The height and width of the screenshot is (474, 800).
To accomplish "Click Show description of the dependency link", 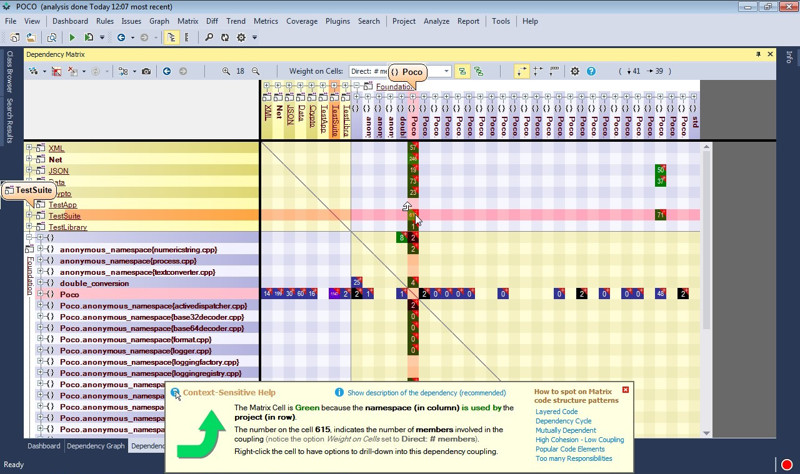I will [427, 392].
